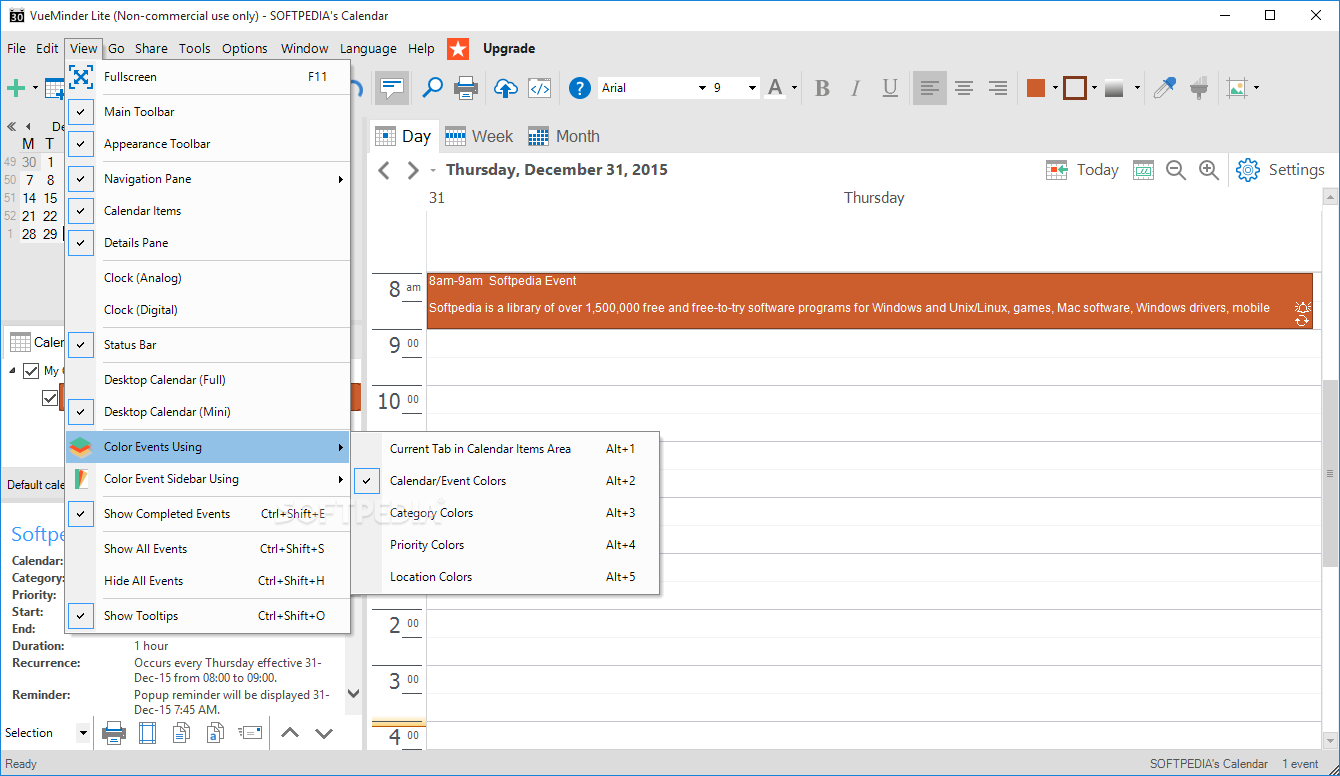Screen dimensions: 1340x776
Task: Toggle Status Bar visibility
Action: point(208,345)
